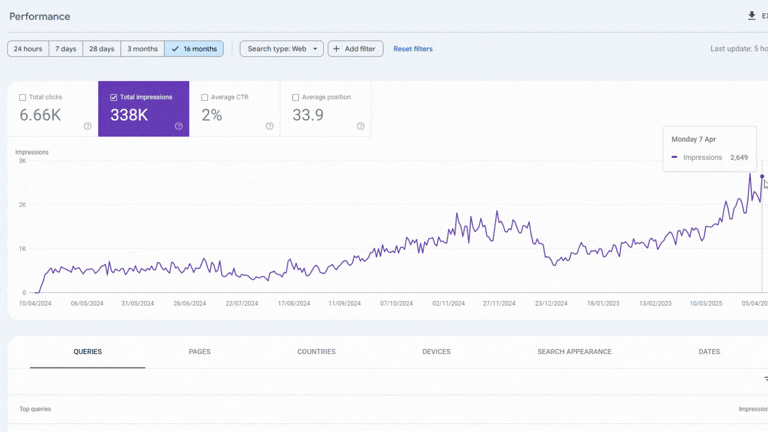Viewport: 768px width, 432px height.
Task: Open help icon on Average CTR card
Action: 270,126
